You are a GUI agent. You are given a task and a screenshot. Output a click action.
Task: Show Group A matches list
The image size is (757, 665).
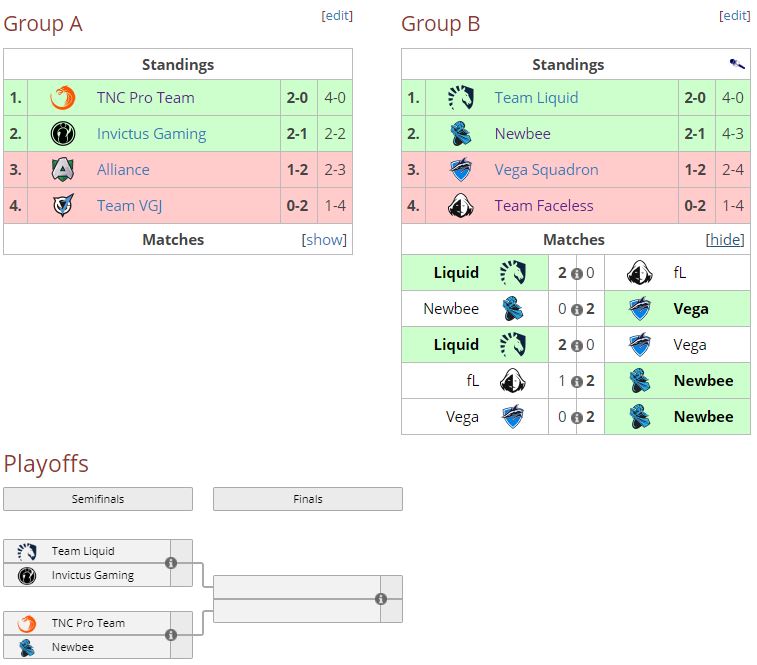[324, 240]
